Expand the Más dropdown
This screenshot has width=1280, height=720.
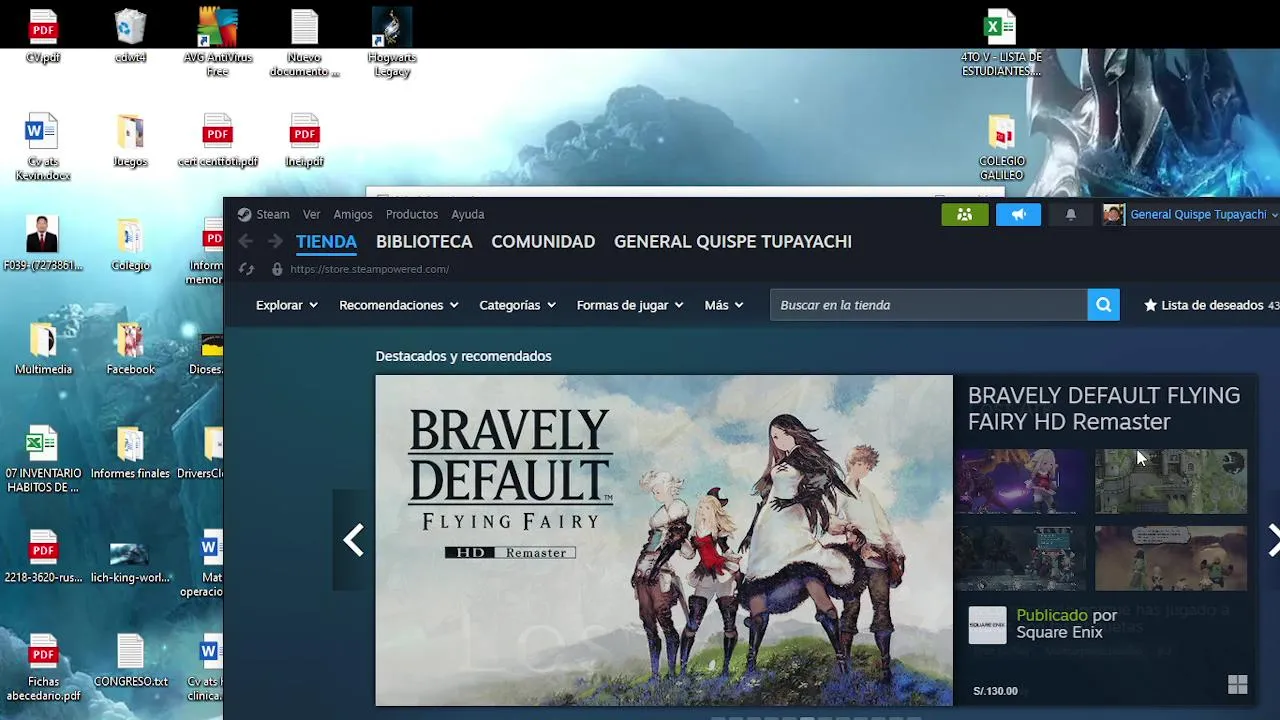coord(724,305)
